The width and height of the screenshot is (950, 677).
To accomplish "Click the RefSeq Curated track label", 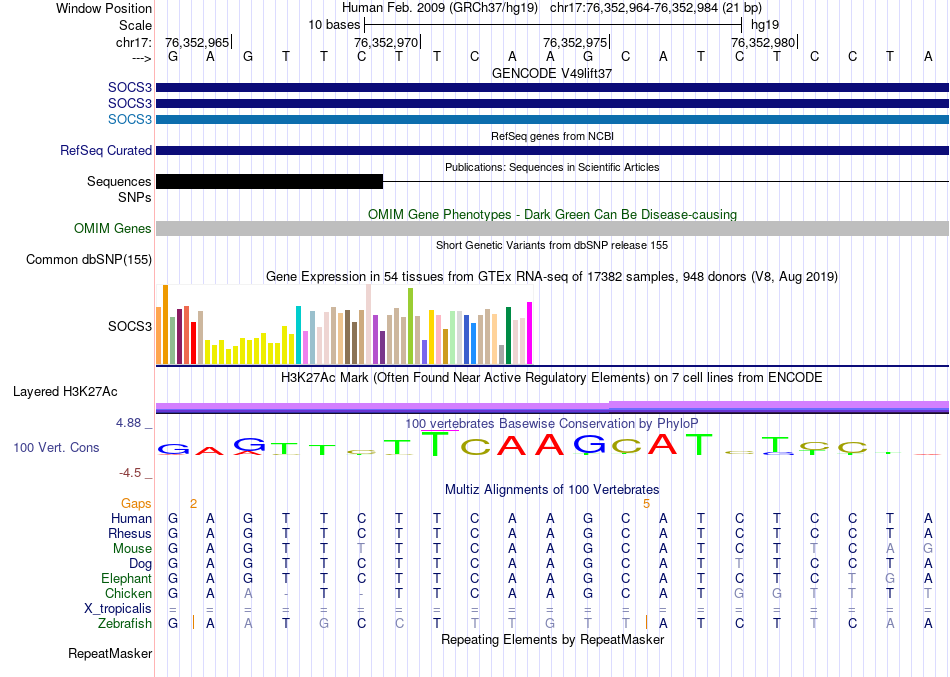I will click(106, 150).
